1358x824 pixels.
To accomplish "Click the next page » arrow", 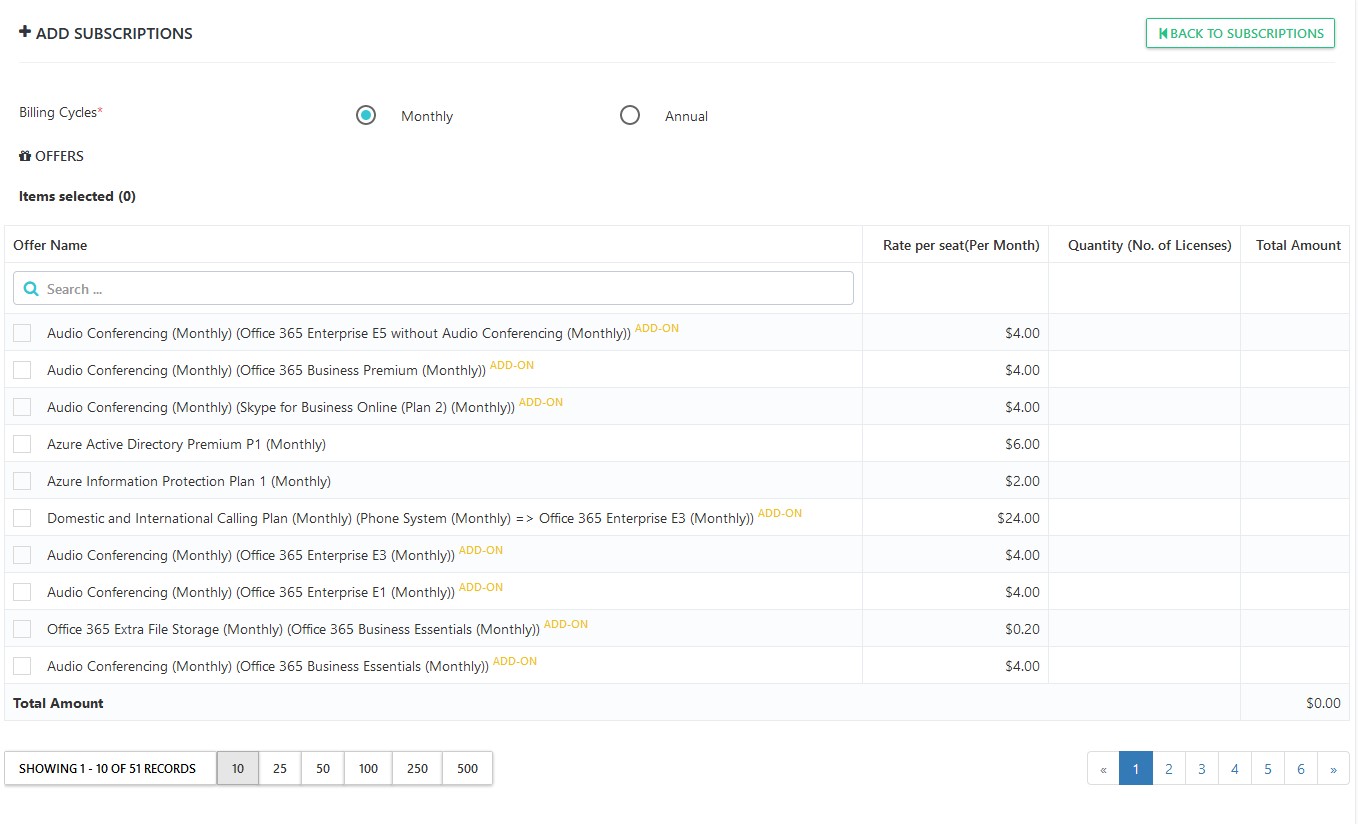I will click(1334, 768).
